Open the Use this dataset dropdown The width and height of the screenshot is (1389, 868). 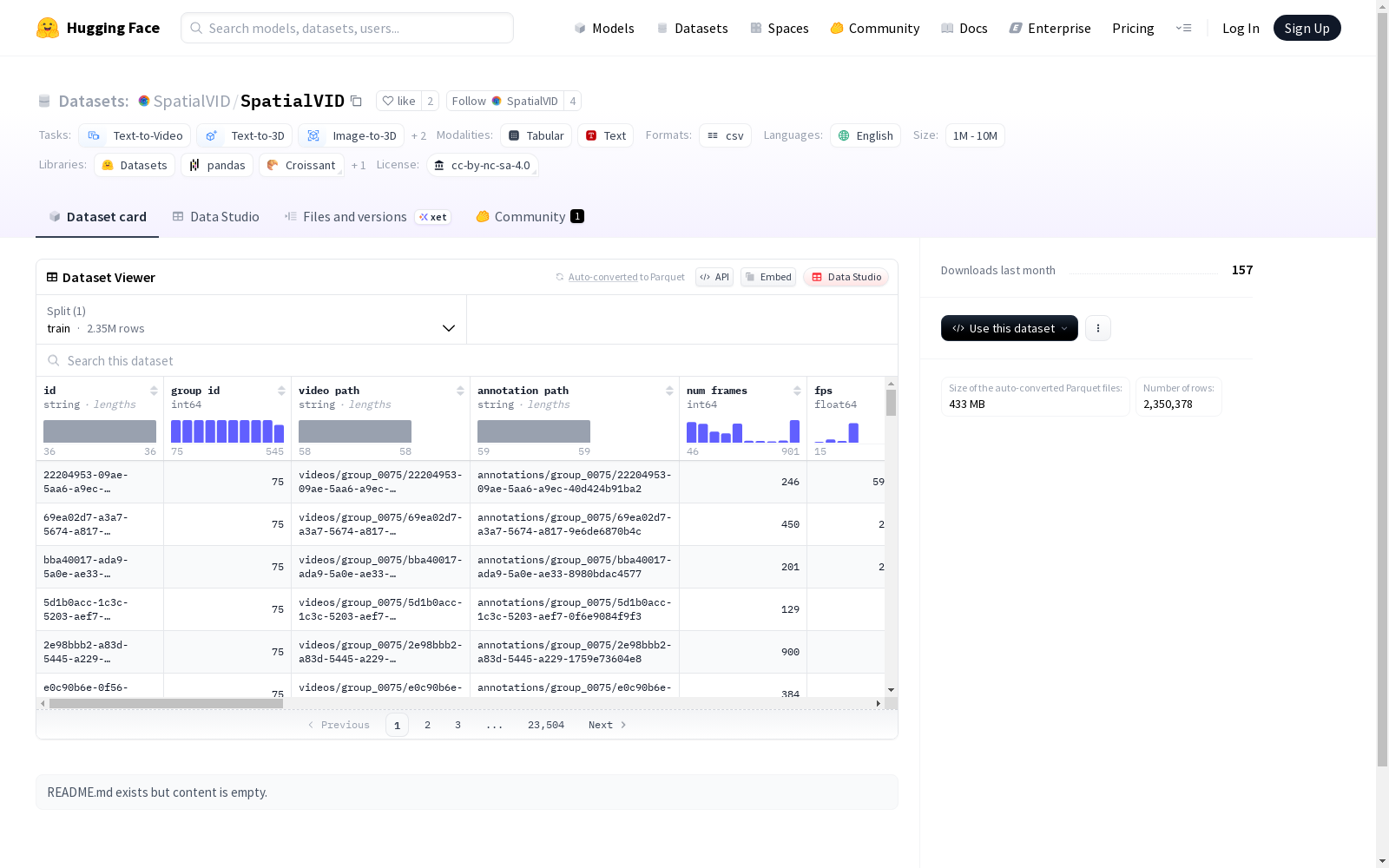(x=1010, y=328)
